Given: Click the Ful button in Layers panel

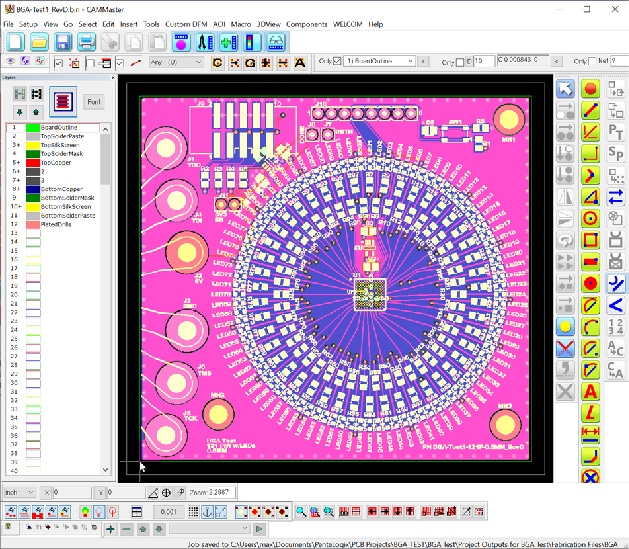Looking at the screenshot, I should (94, 102).
